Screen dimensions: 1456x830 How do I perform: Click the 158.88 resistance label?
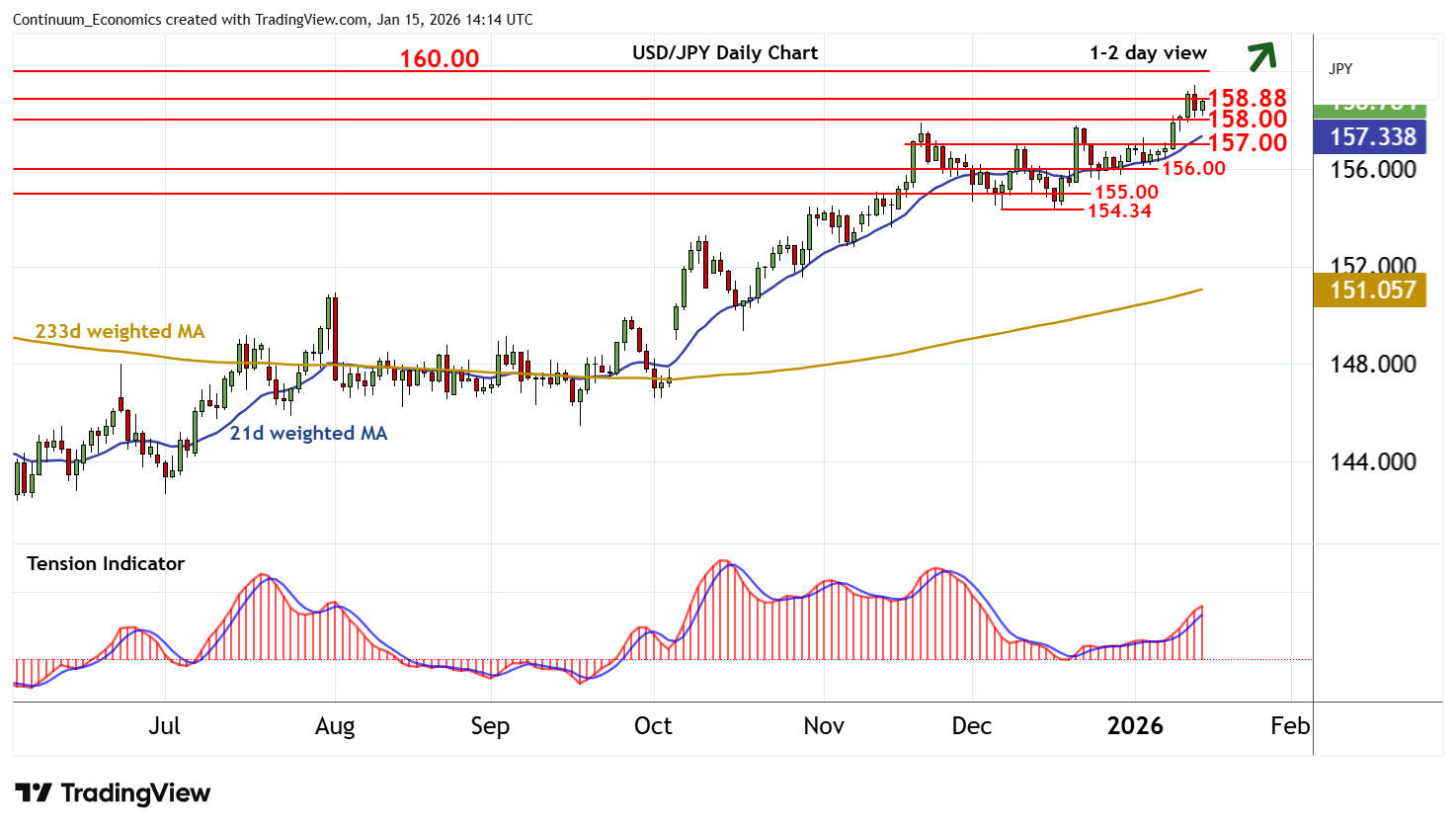tap(1247, 98)
